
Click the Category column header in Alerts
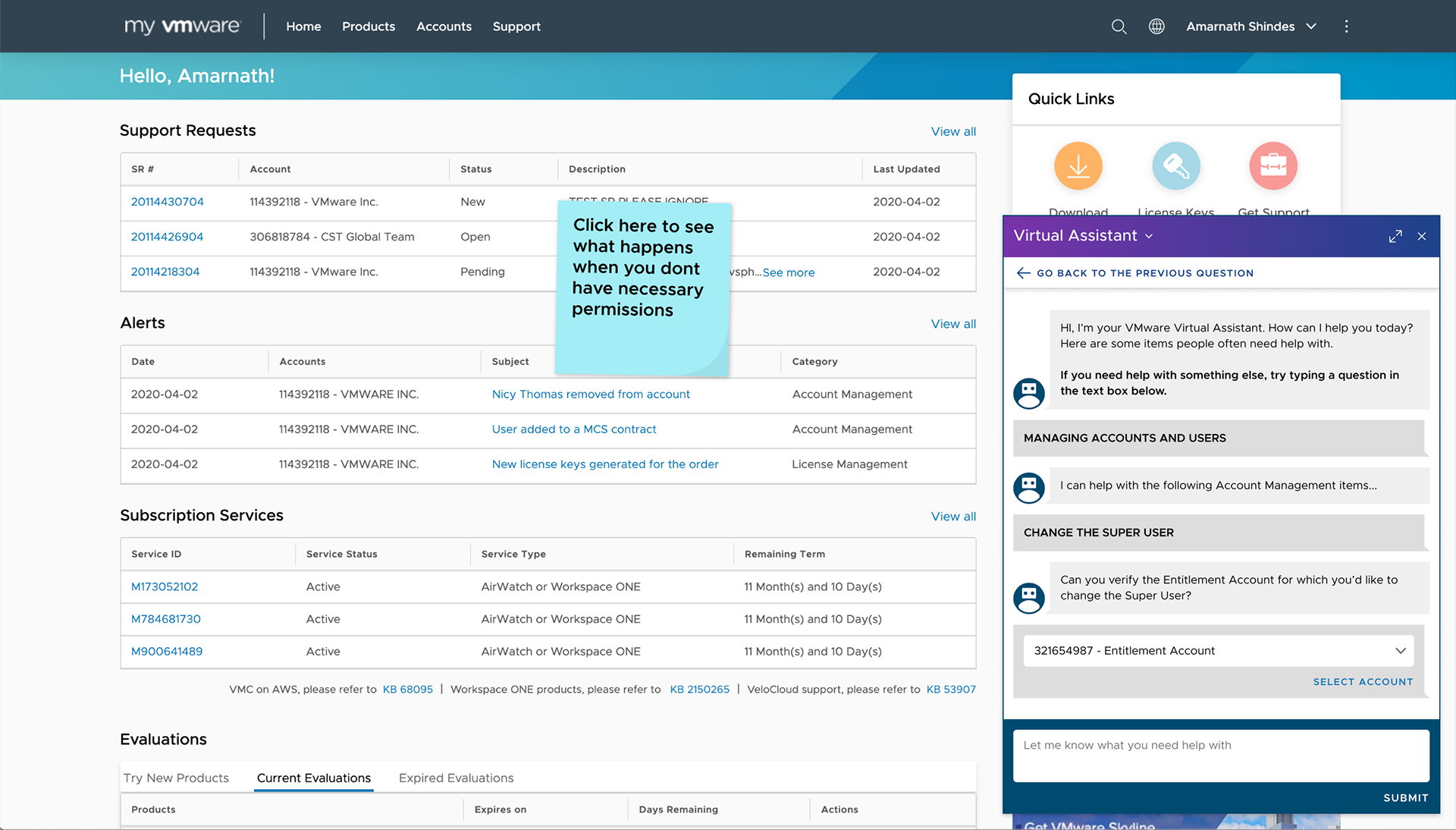tap(814, 362)
